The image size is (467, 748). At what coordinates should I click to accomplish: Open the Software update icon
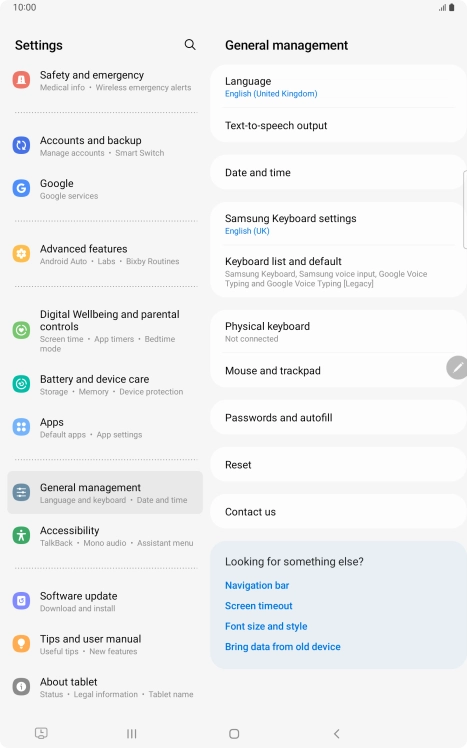point(21,601)
